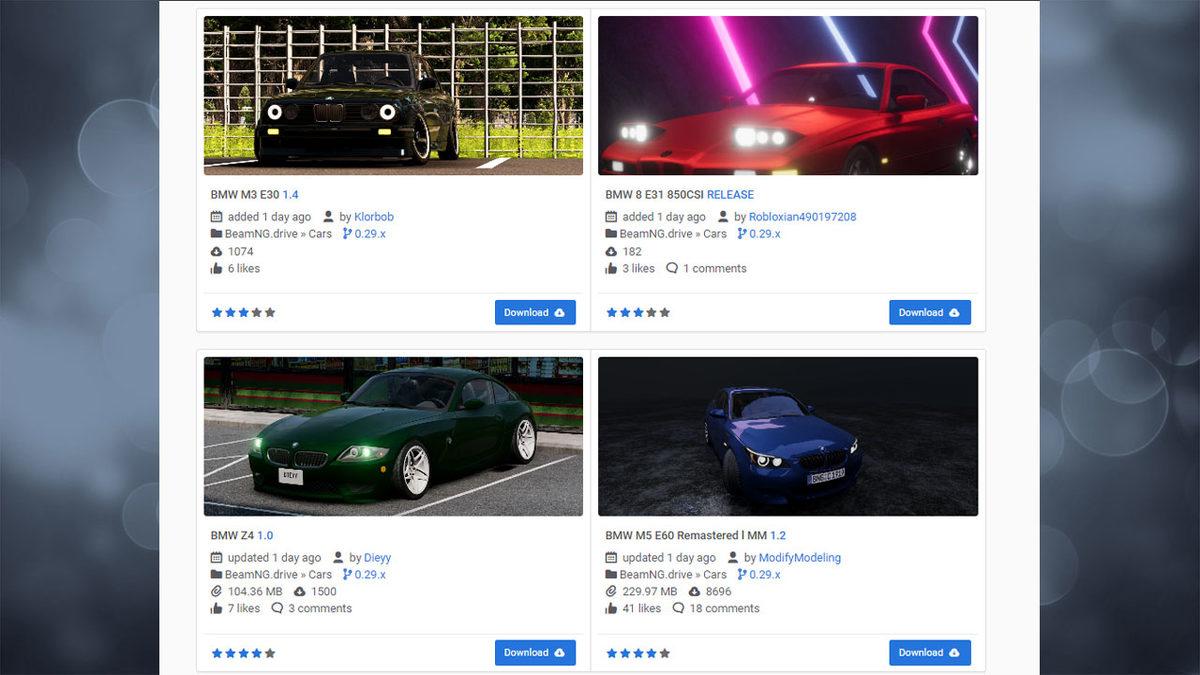Click the author person icon on BMW M5 E60 card
1200x675 pixels.
[x=735, y=557]
